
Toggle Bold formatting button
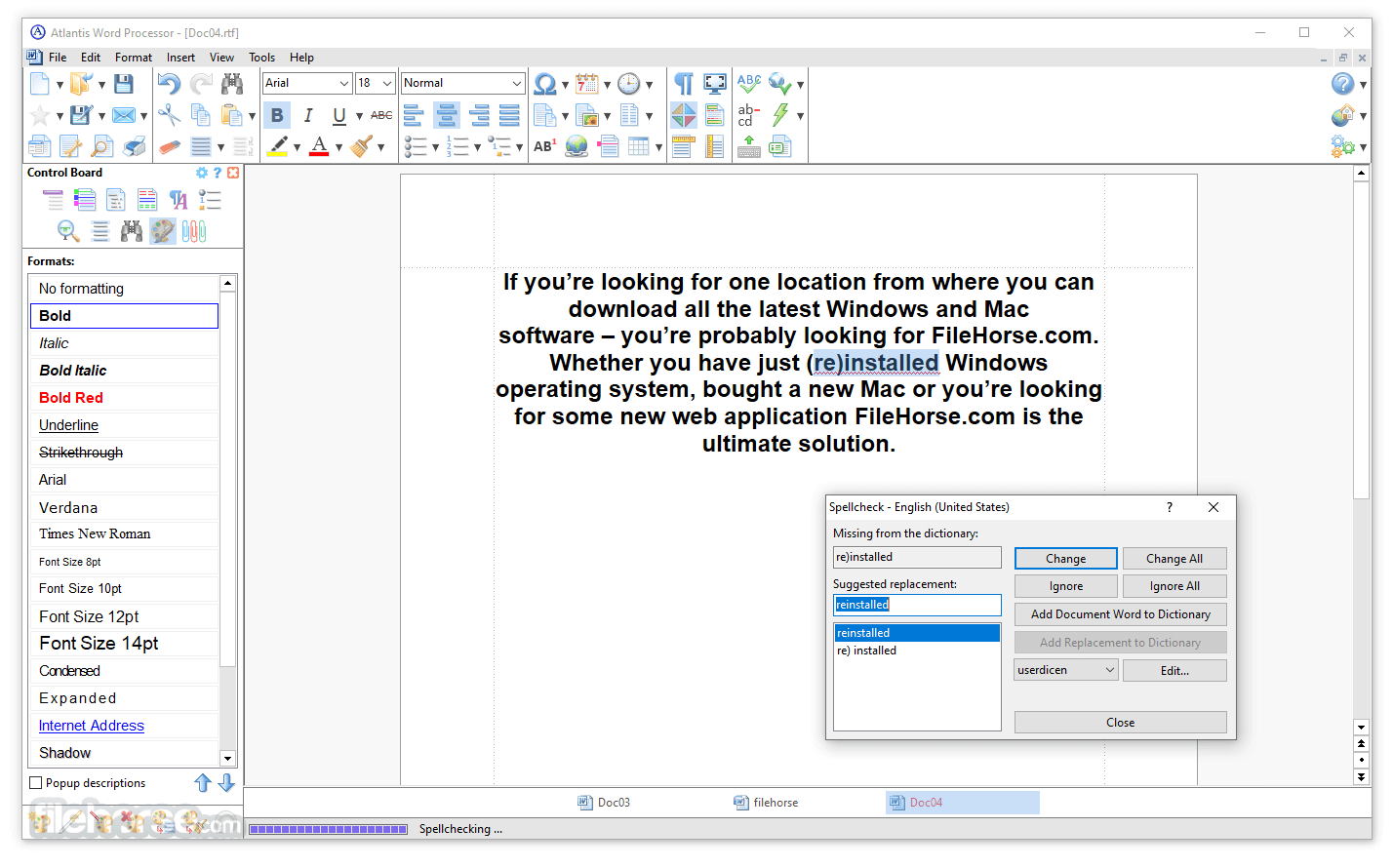[277, 115]
